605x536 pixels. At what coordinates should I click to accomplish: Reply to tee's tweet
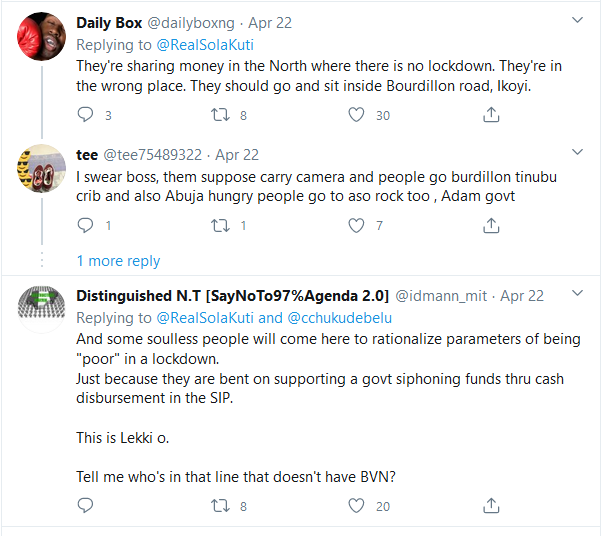pos(85,226)
